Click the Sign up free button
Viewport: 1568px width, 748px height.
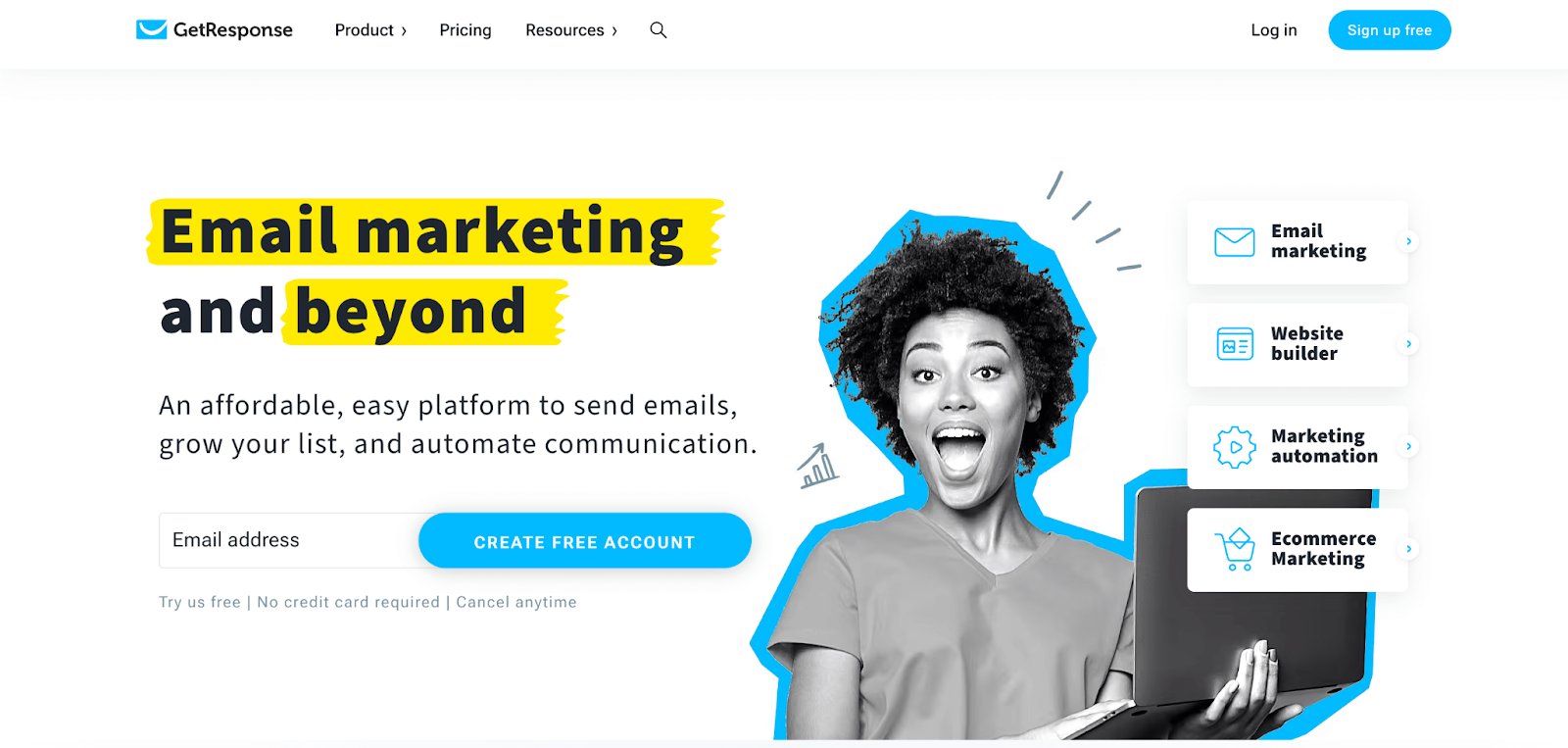point(1390,30)
